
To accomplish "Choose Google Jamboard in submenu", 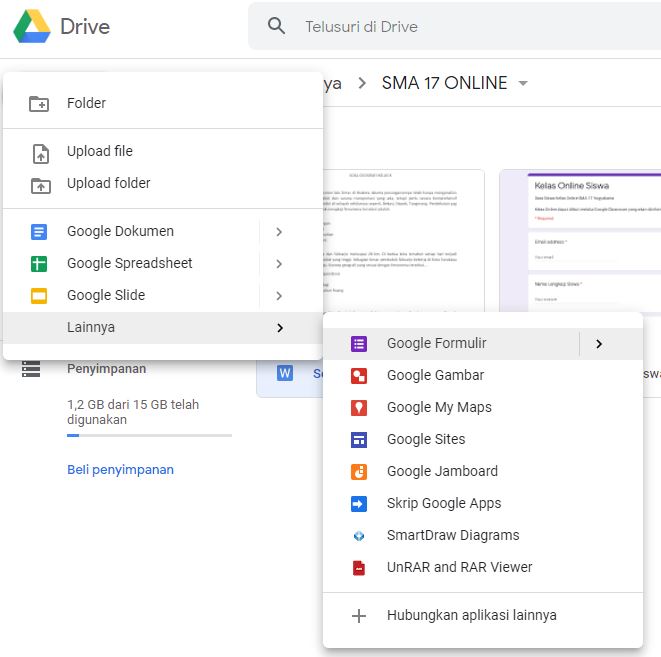I will coord(483,472).
